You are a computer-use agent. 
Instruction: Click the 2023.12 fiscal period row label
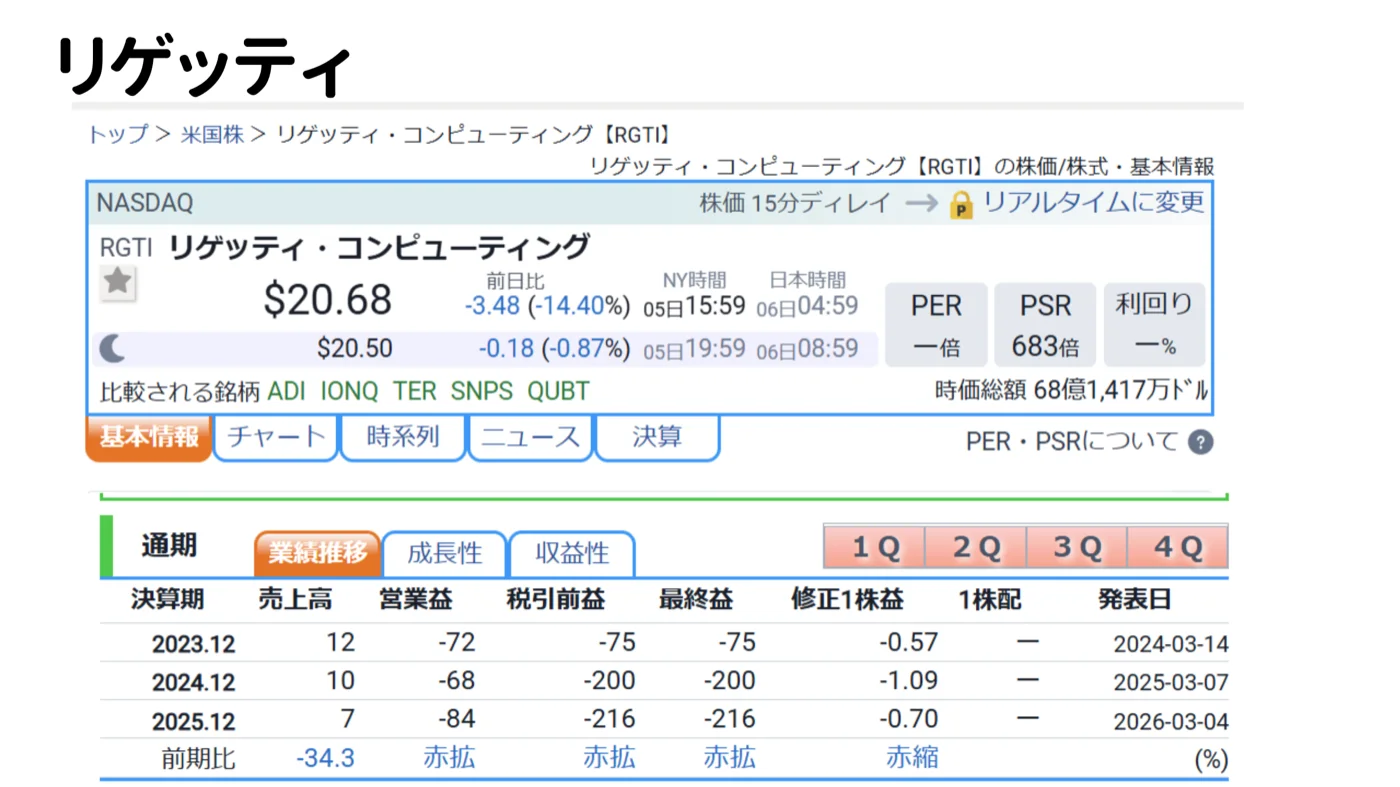[194, 644]
